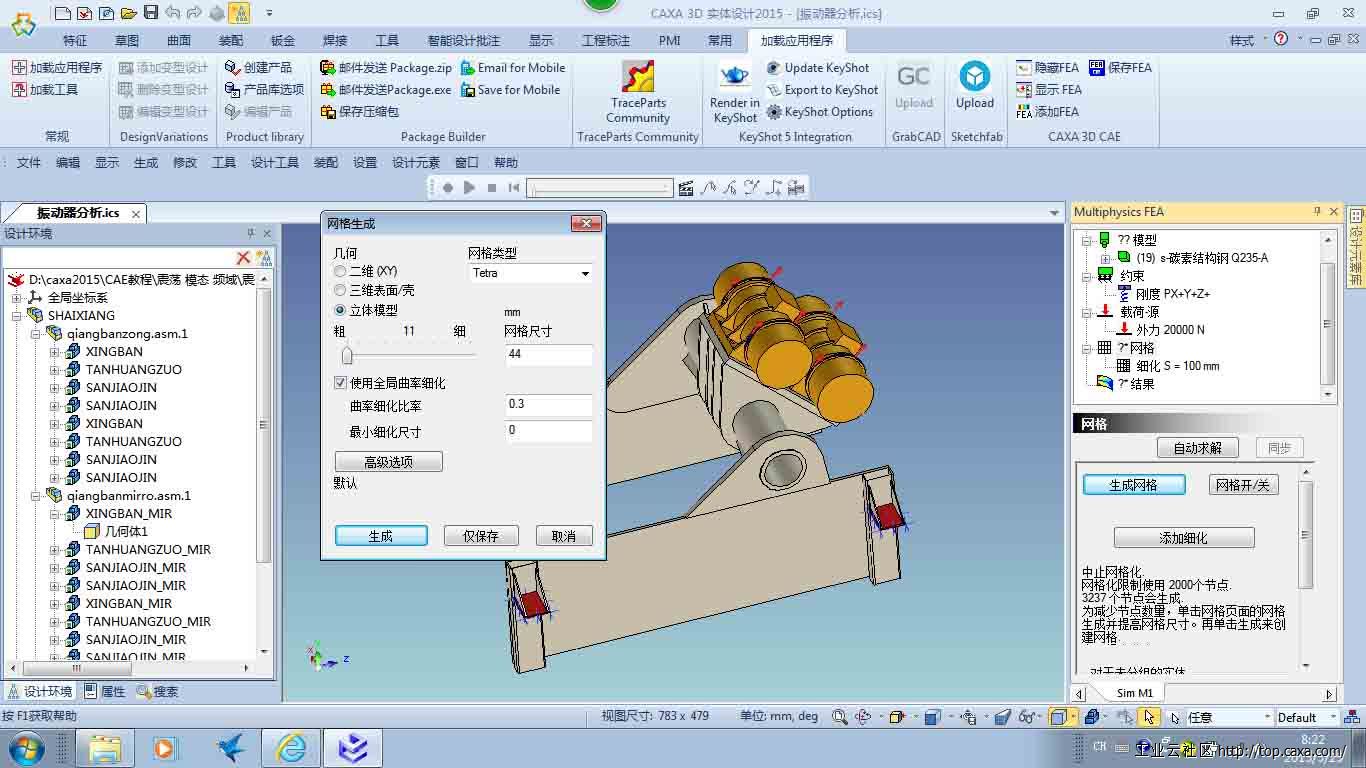The width and height of the screenshot is (1366, 768).
Task: Click the 最小细化尺寸 input field
Action: point(549,431)
